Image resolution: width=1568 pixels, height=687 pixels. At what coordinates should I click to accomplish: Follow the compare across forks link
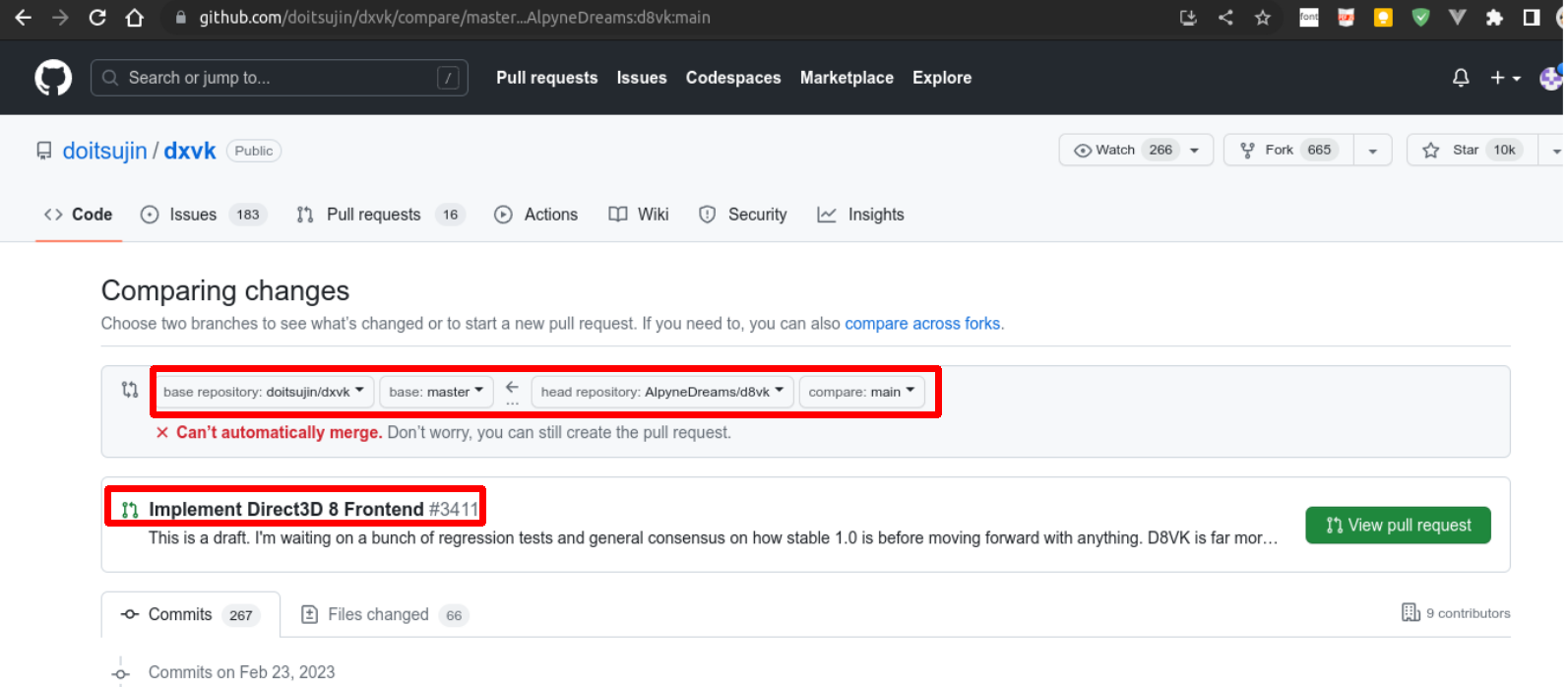pyautogui.click(x=922, y=324)
